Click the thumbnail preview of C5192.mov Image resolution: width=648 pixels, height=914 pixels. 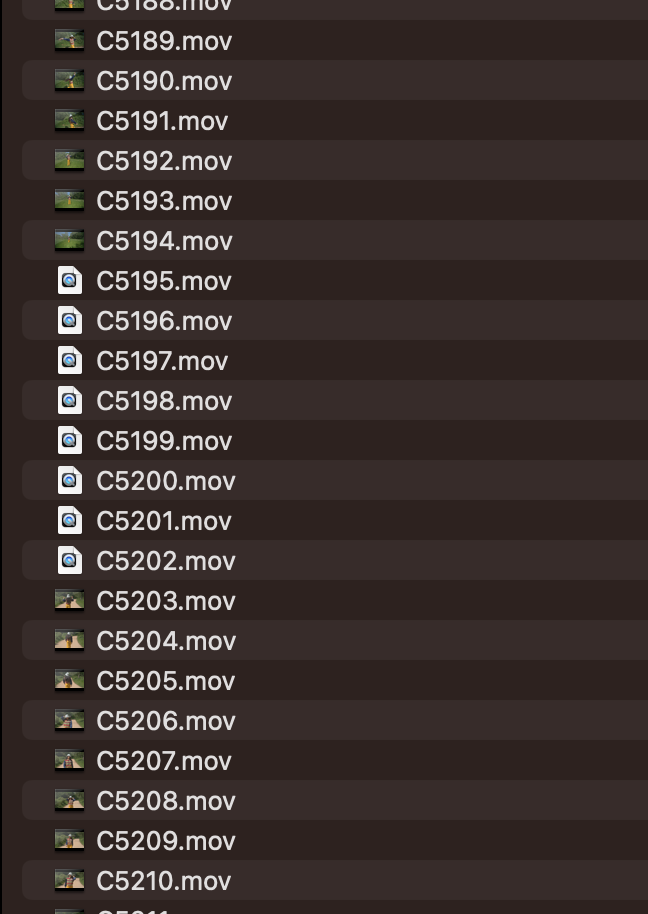69,160
